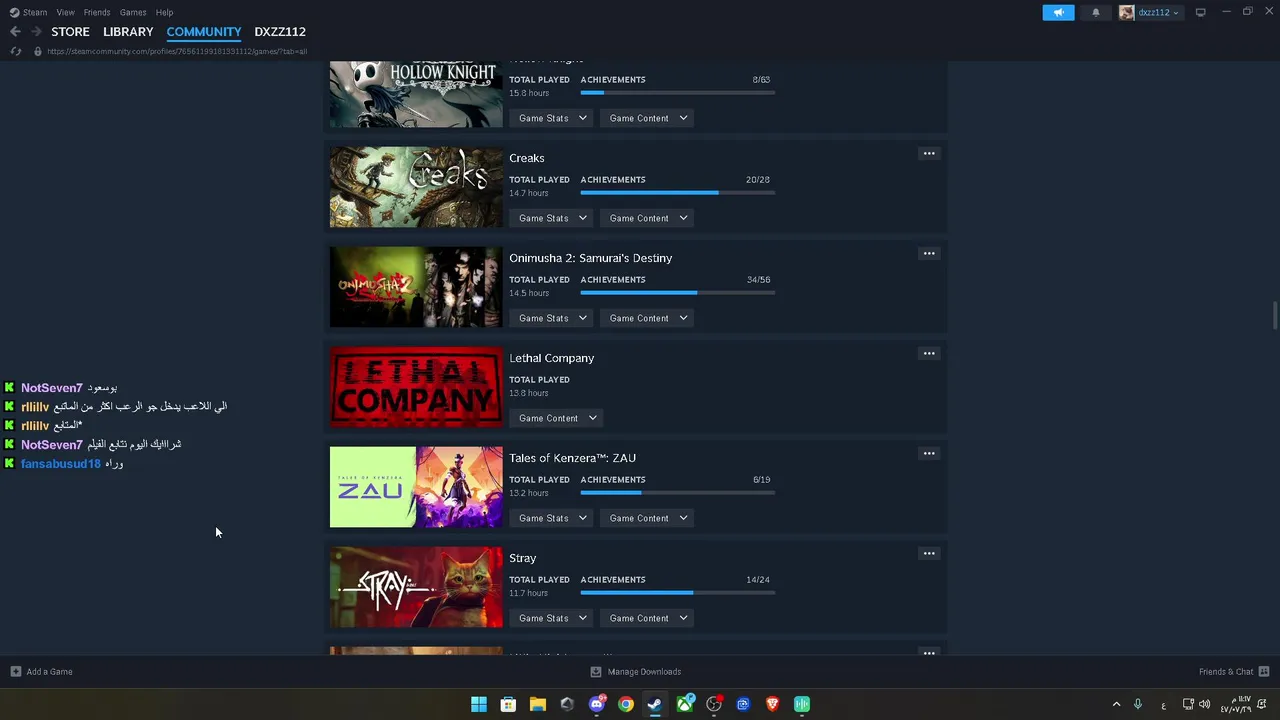Open options menu for Creaks
This screenshot has height=720, width=1280.
pyautogui.click(x=929, y=154)
